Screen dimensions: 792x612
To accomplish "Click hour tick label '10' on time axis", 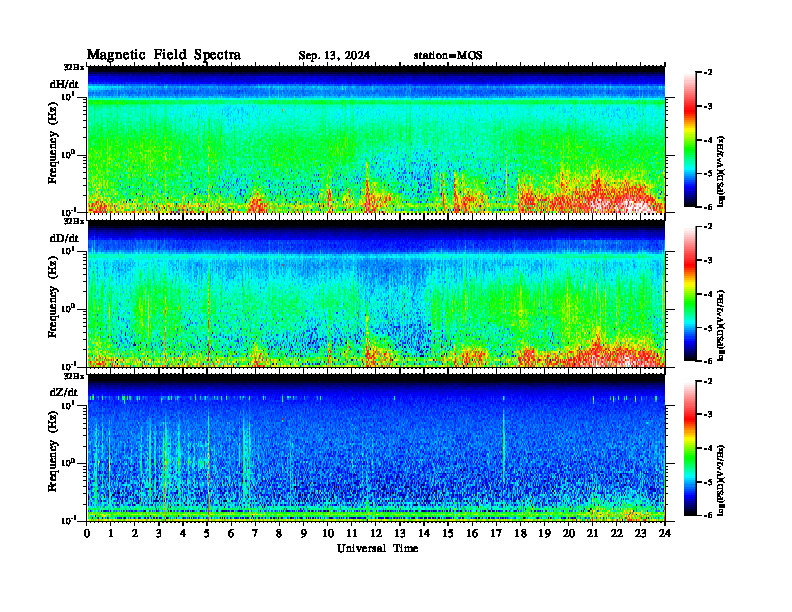I will [328, 533].
